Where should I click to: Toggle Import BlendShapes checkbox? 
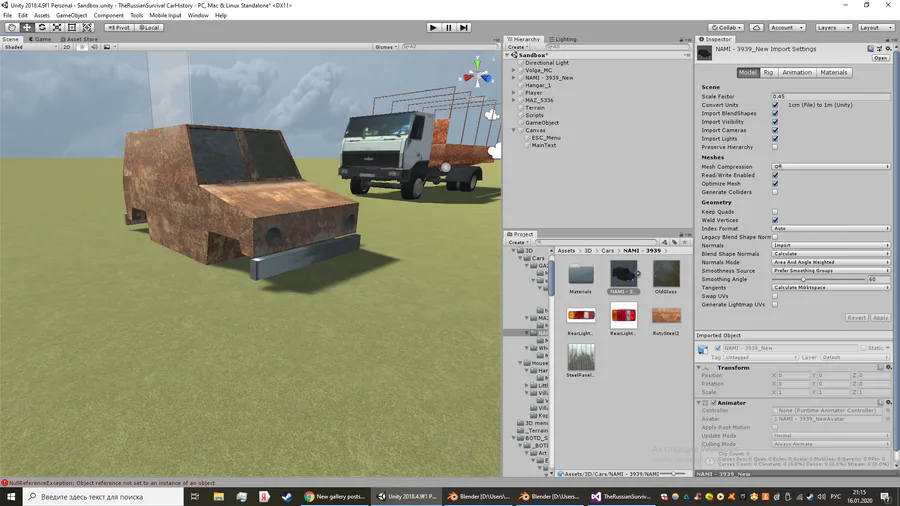(x=775, y=114)
